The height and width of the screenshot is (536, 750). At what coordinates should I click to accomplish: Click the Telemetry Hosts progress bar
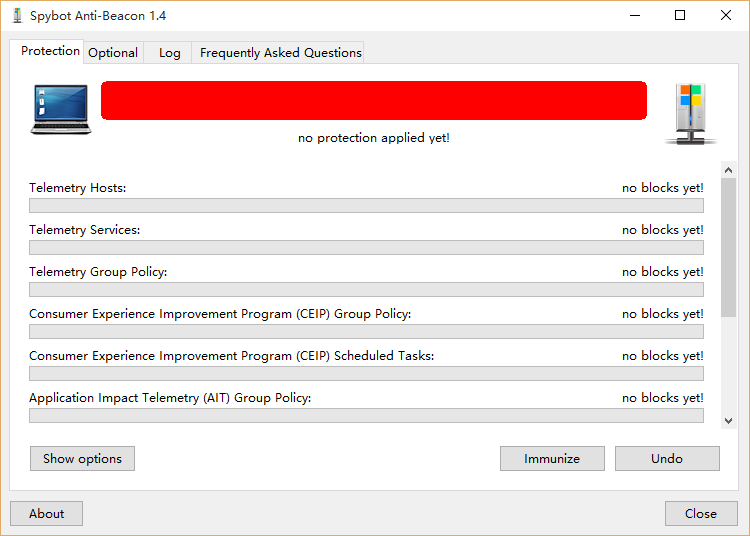[x=366, y=206]
